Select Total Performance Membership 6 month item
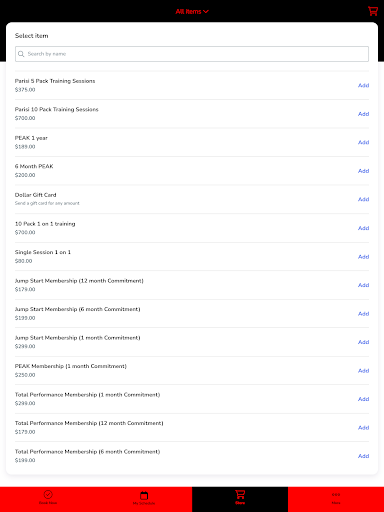Screen dimensions: 384x512 (x=192, y=456)
